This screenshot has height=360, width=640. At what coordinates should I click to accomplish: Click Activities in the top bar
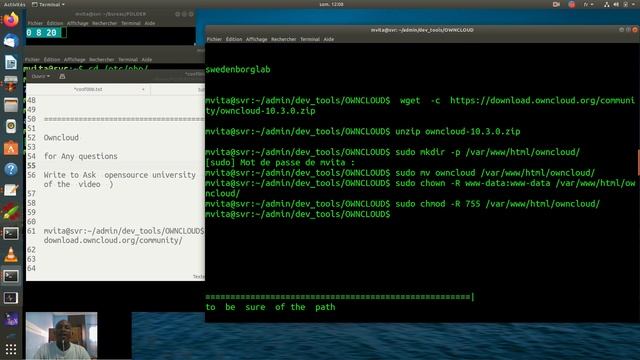[x=14, y=4]
